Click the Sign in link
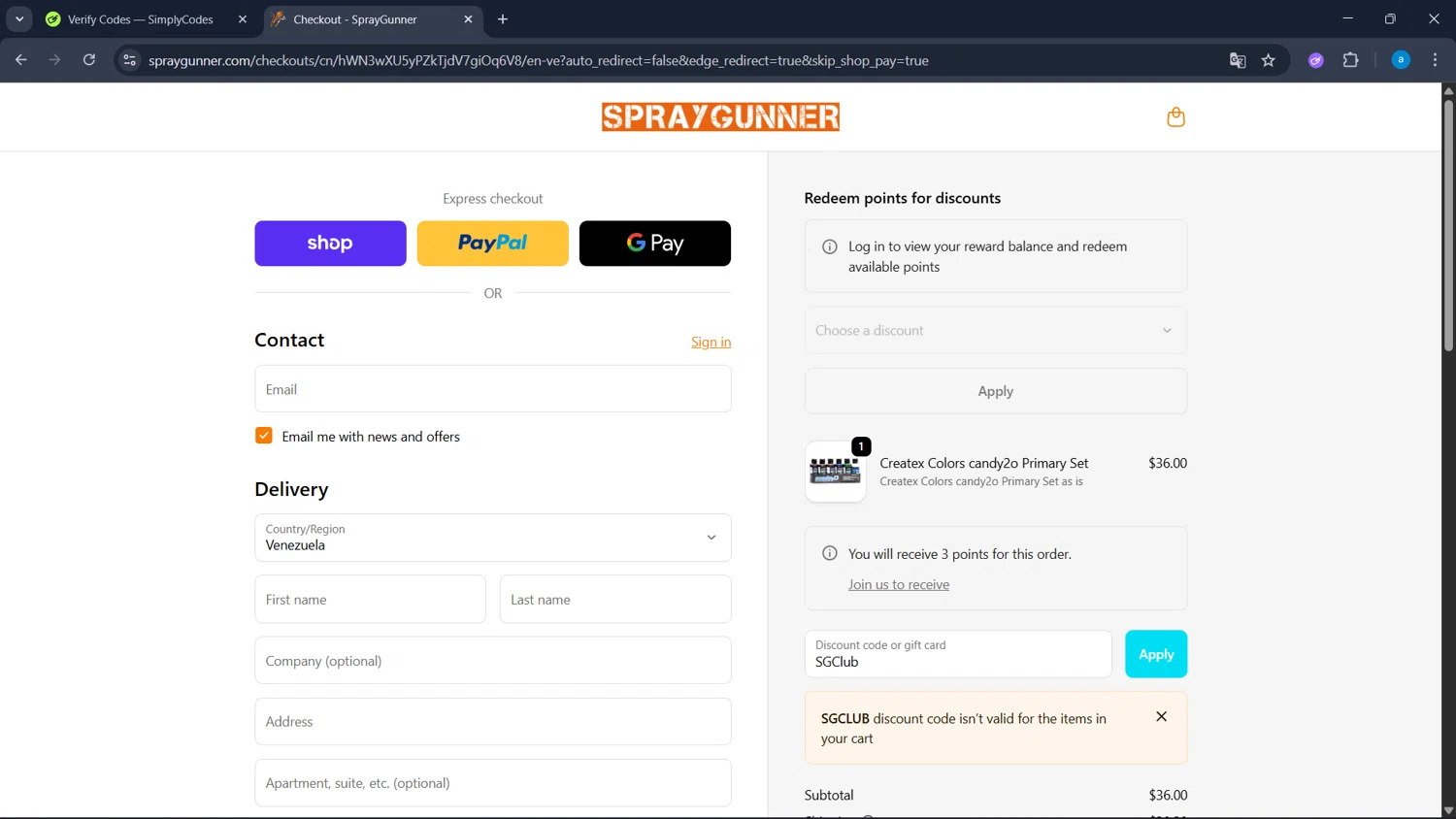The width and height of the screenshot is (1456, 819). click(x=711, y=342)
